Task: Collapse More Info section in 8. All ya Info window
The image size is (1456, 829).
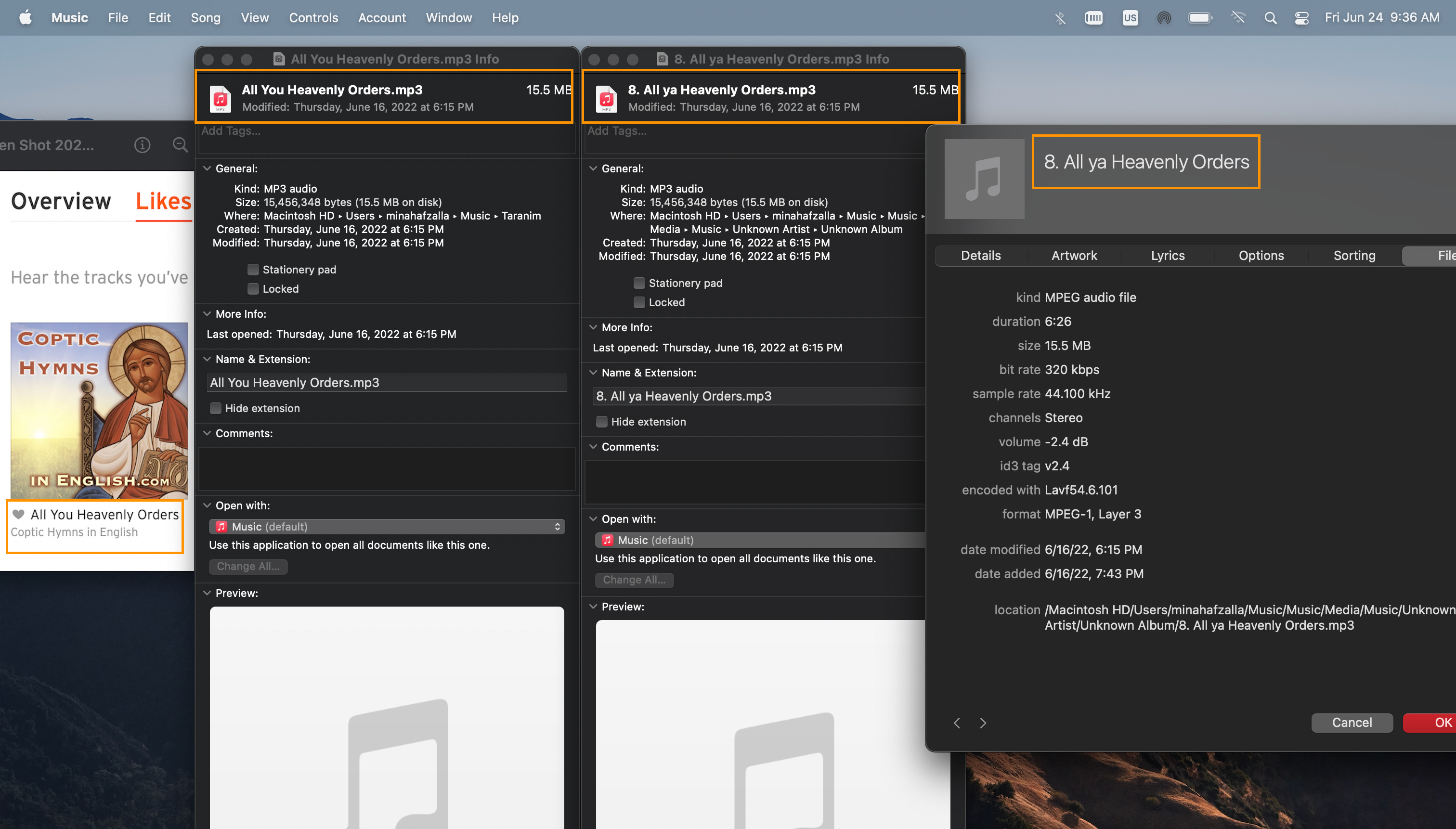Action: [x=593, y=327]
